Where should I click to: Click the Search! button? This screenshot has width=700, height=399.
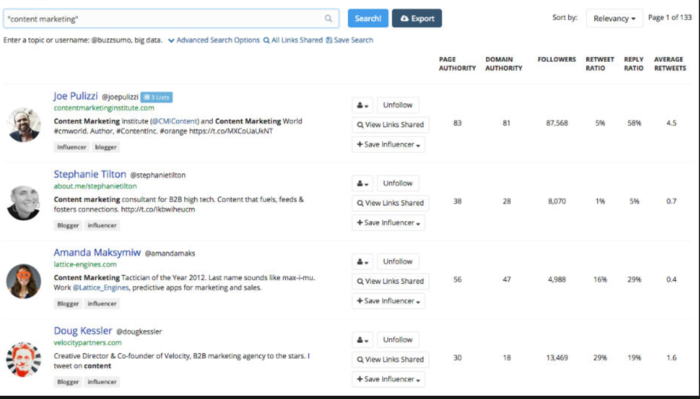point(368,18)
